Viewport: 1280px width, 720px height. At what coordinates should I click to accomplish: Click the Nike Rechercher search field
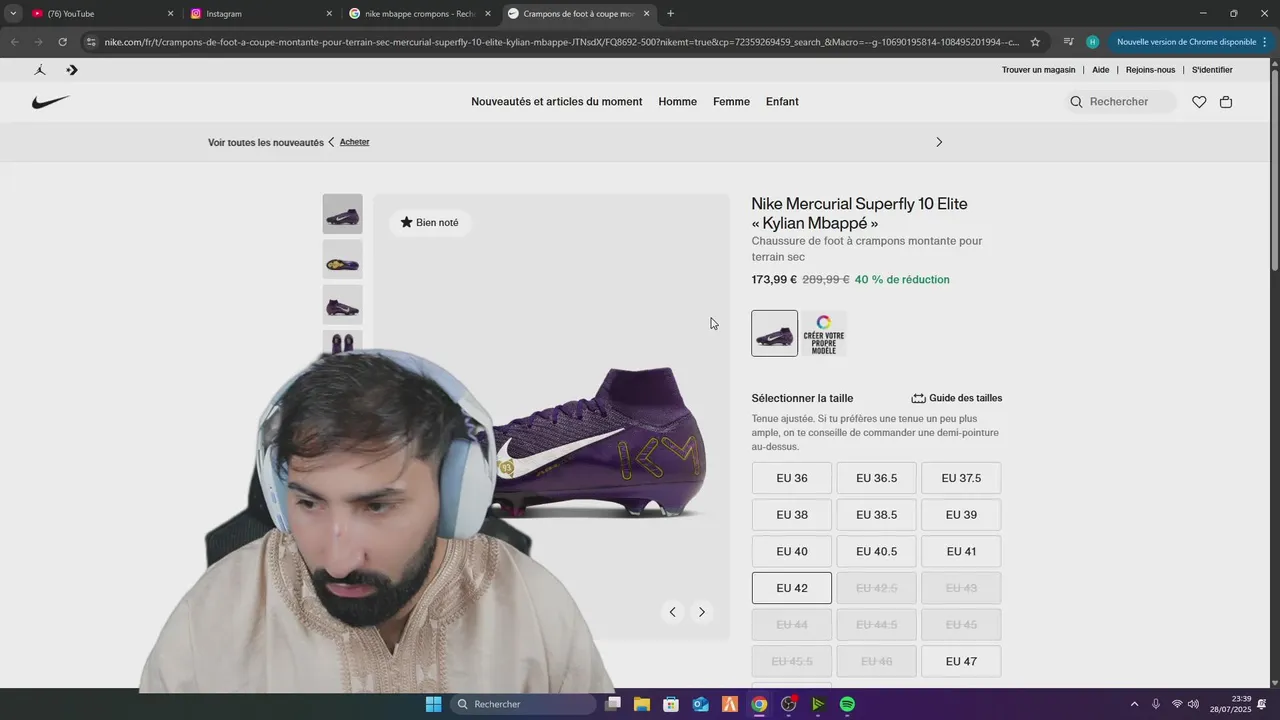pyautogui.click(x=1121, y=102)
